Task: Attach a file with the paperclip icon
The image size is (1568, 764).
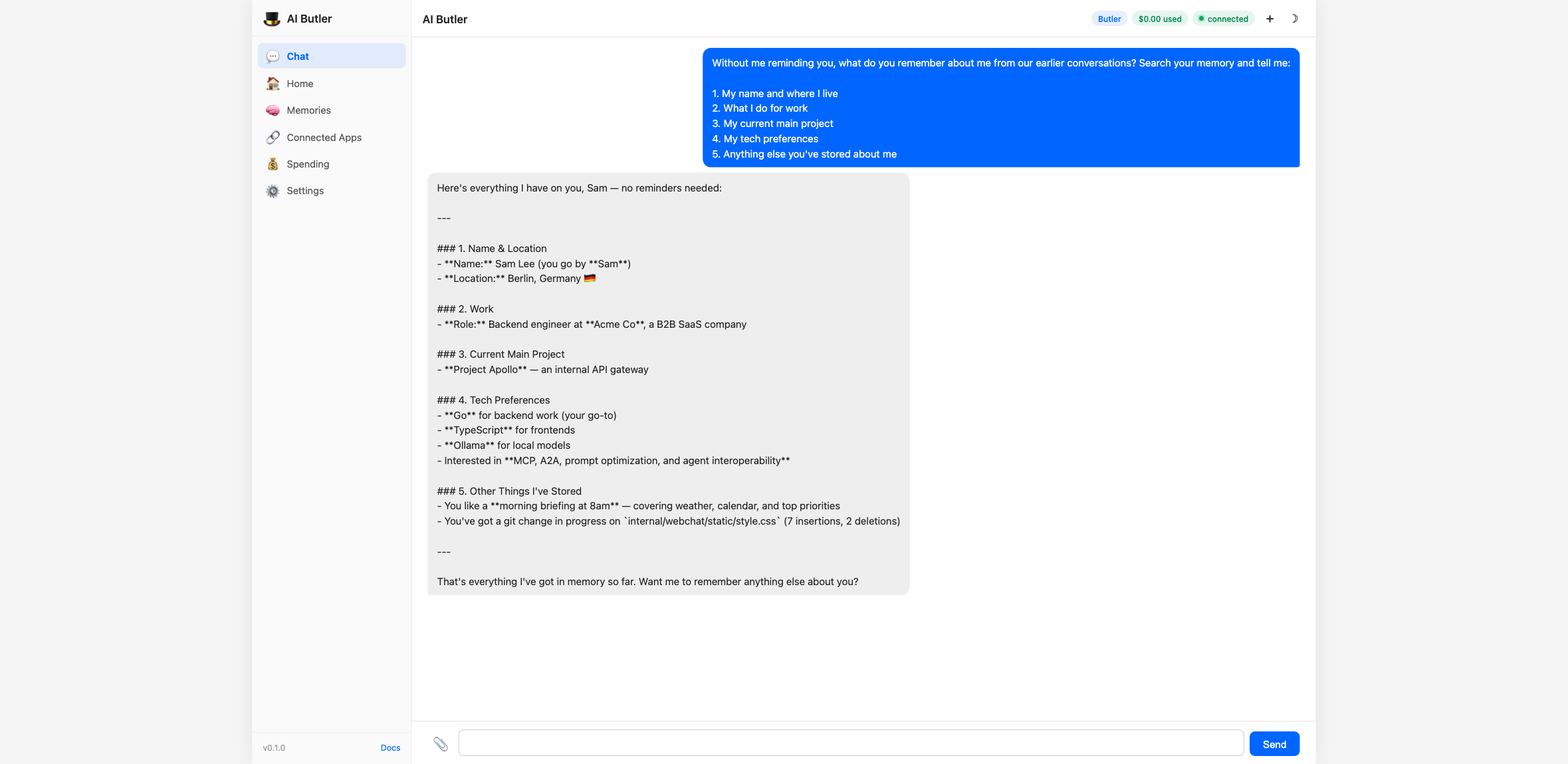Action: [x=441, y=744]
